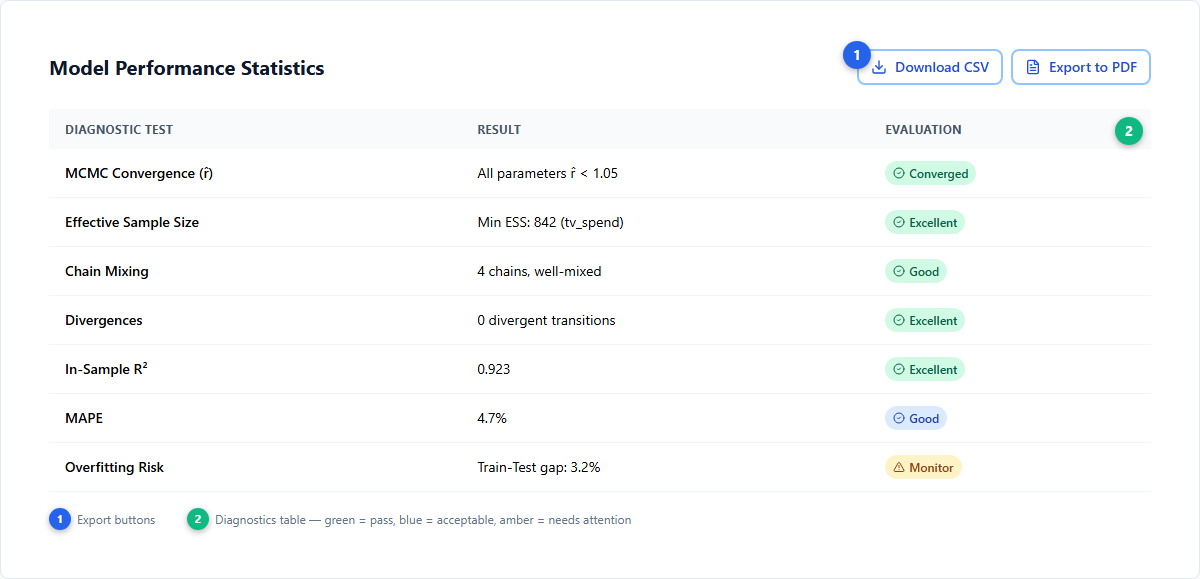Click the check icon in the MAPE Good badge
Screen dimensions: 1200x579
[899, 418]
